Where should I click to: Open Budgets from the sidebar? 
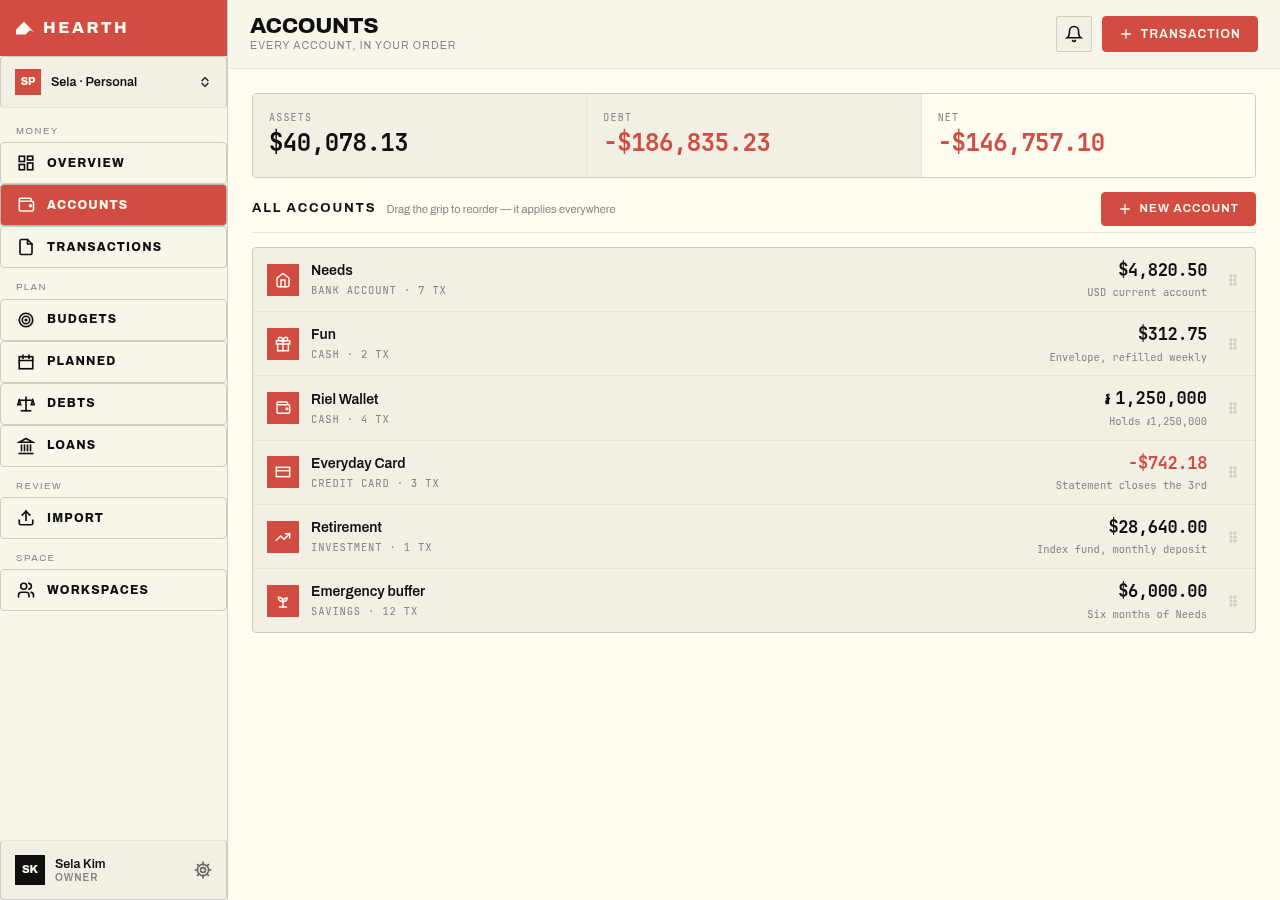113,320
